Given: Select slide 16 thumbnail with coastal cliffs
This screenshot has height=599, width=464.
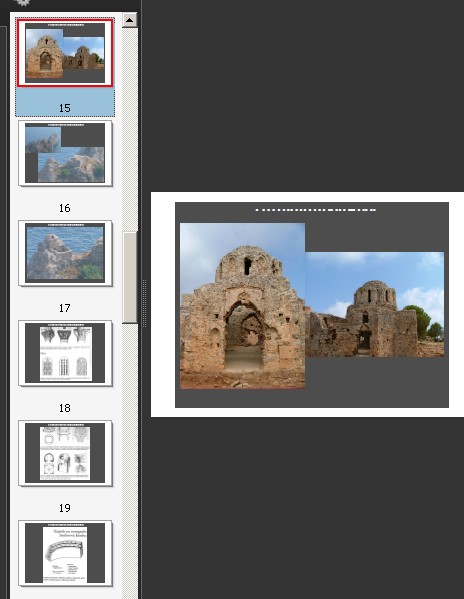Looking at the screenshot, I should point(65,153).
